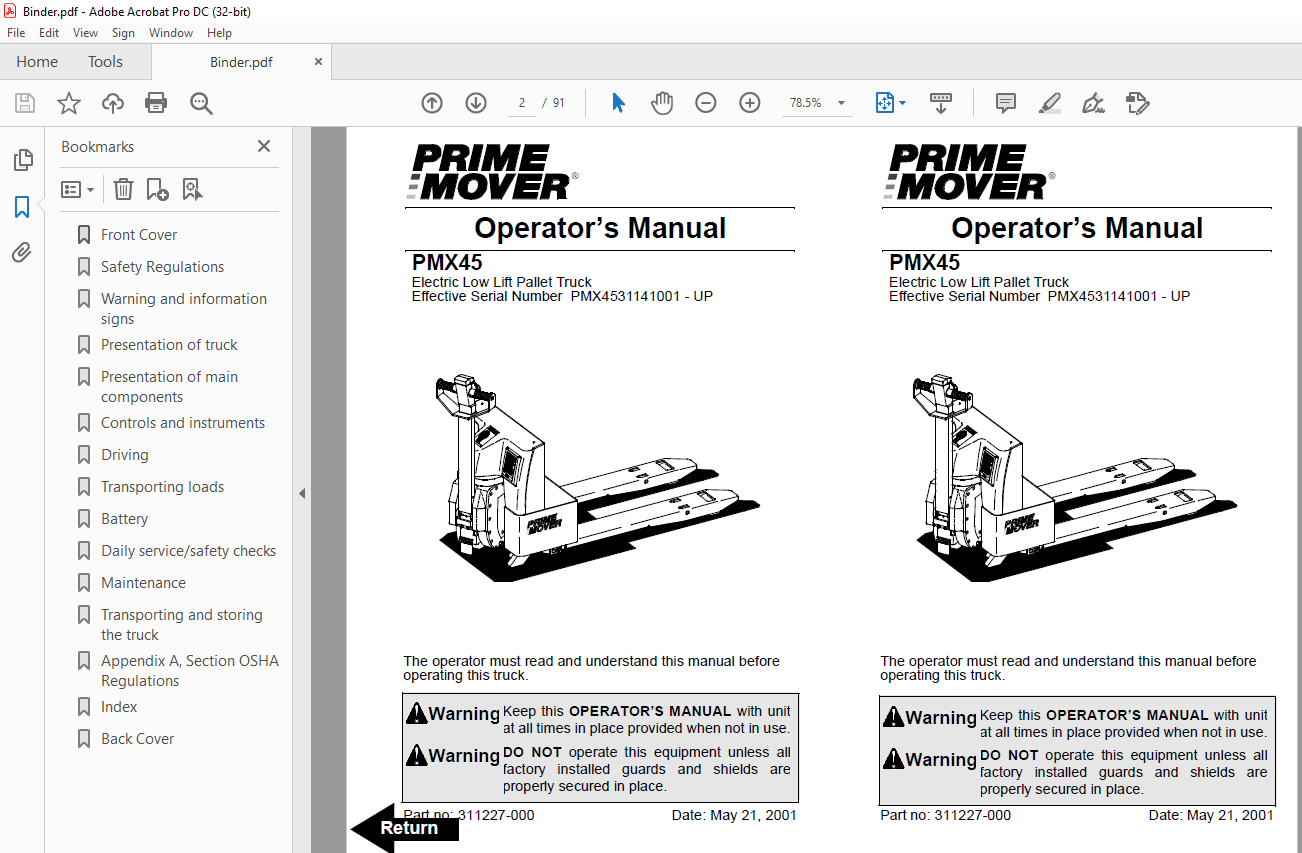Zoom in with plus button
Image resolution: width=1302 pixels, height=853 pixels.
tap(750, 103)
